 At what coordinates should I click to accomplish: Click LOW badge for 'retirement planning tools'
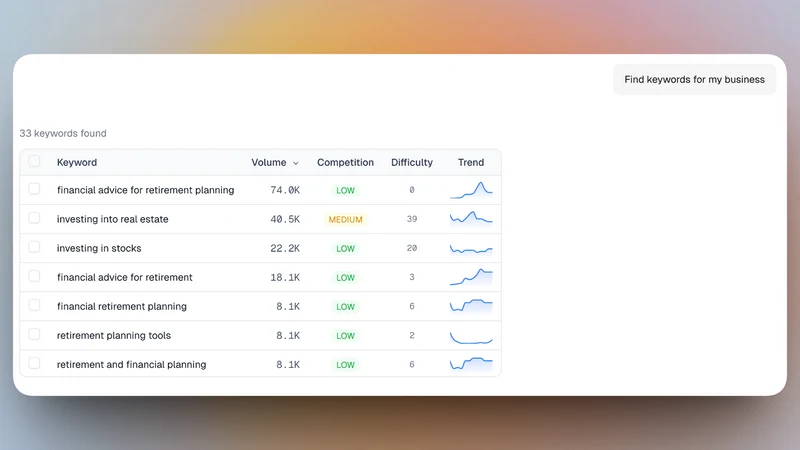(345, 336)
